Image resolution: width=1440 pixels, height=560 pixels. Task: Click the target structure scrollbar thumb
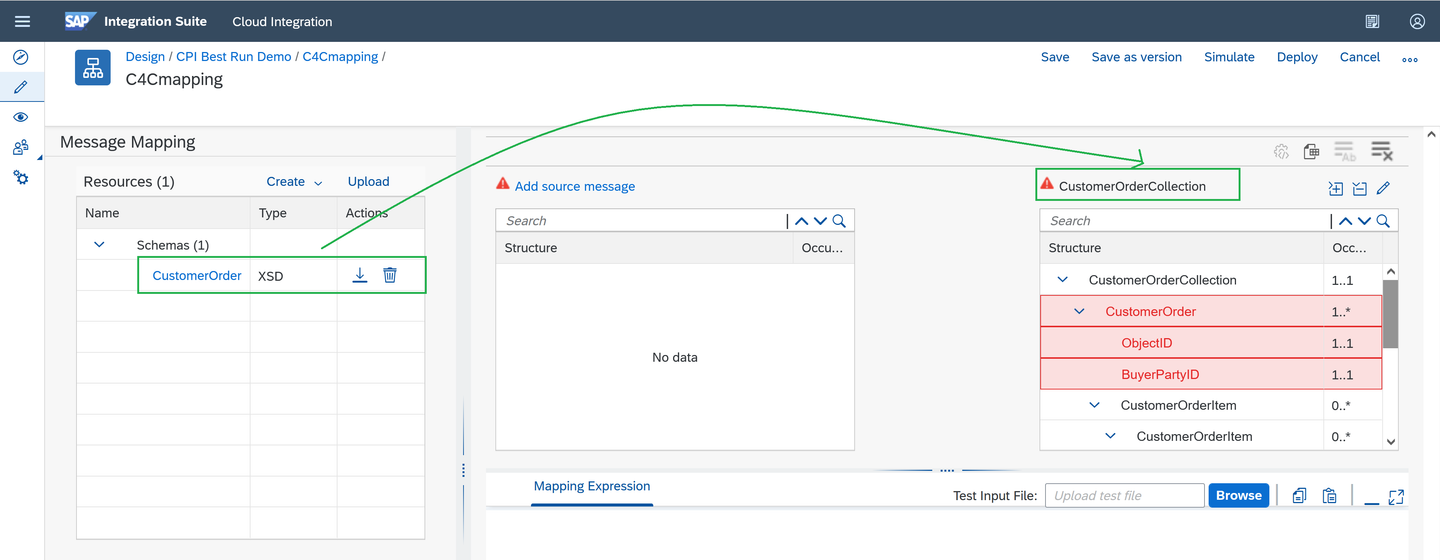(x=1390, y=314)
